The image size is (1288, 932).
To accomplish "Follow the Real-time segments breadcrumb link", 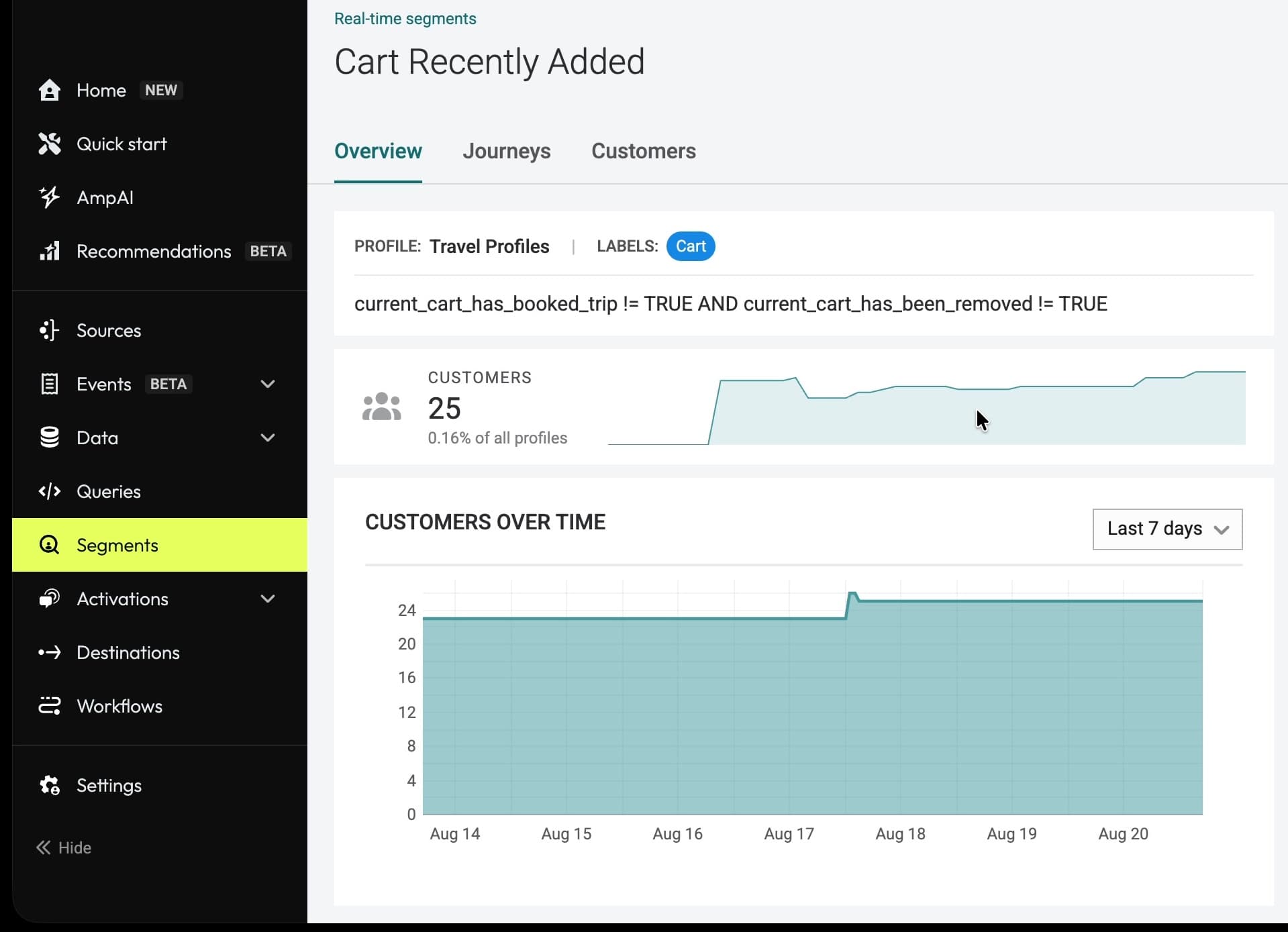I will coord(405,19).
